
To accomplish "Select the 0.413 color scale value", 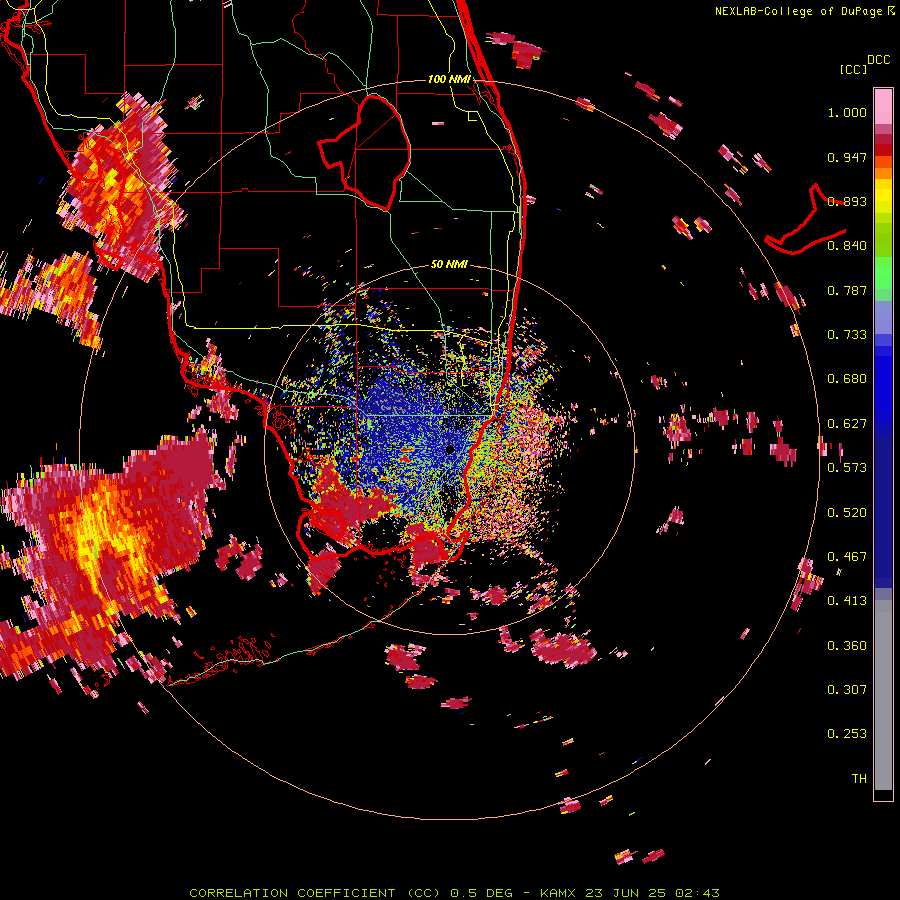I will (847, 601).
